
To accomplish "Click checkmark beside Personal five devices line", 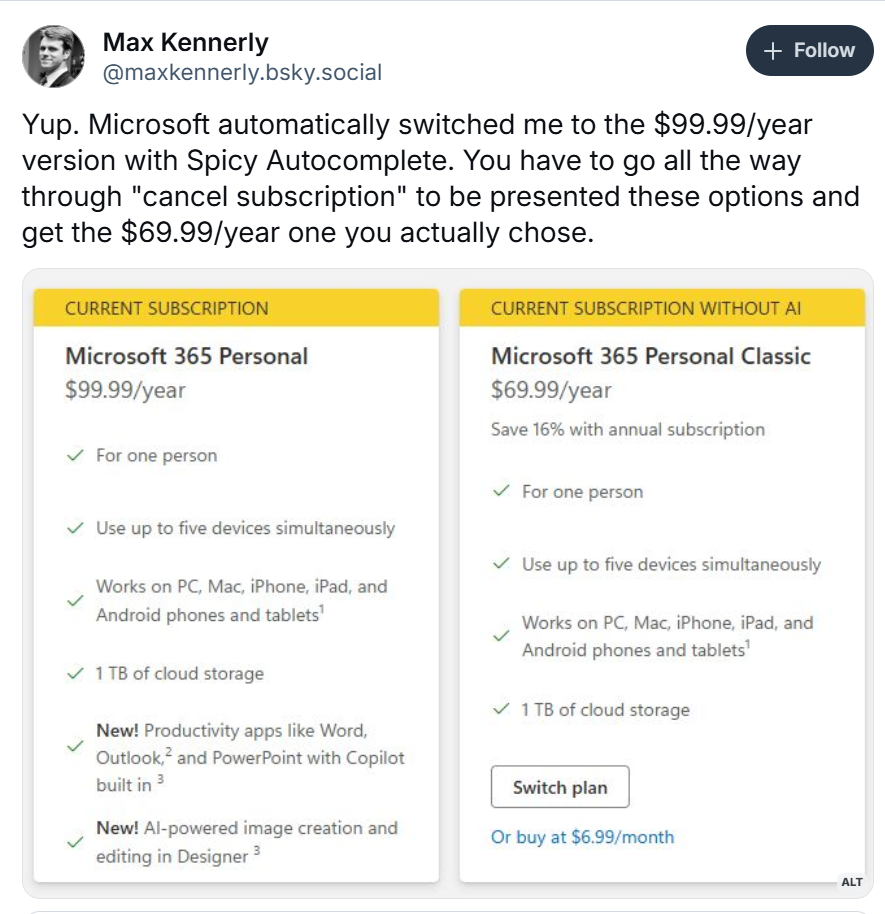I will pos(75,528).
